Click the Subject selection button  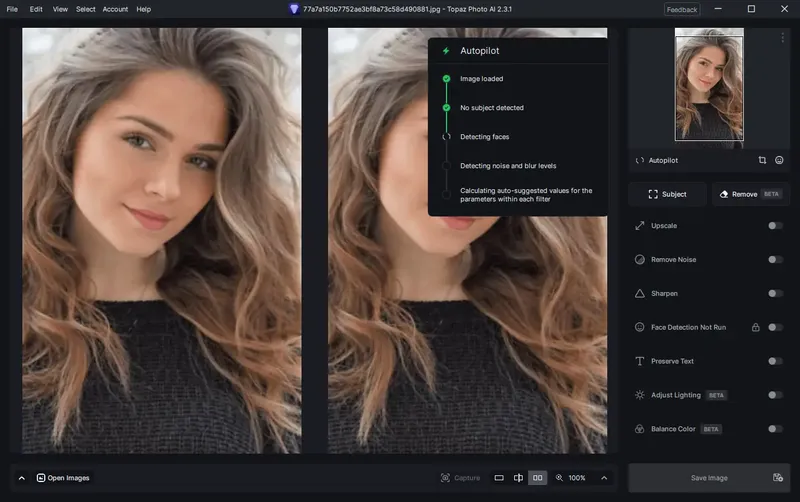pos(667,194)
